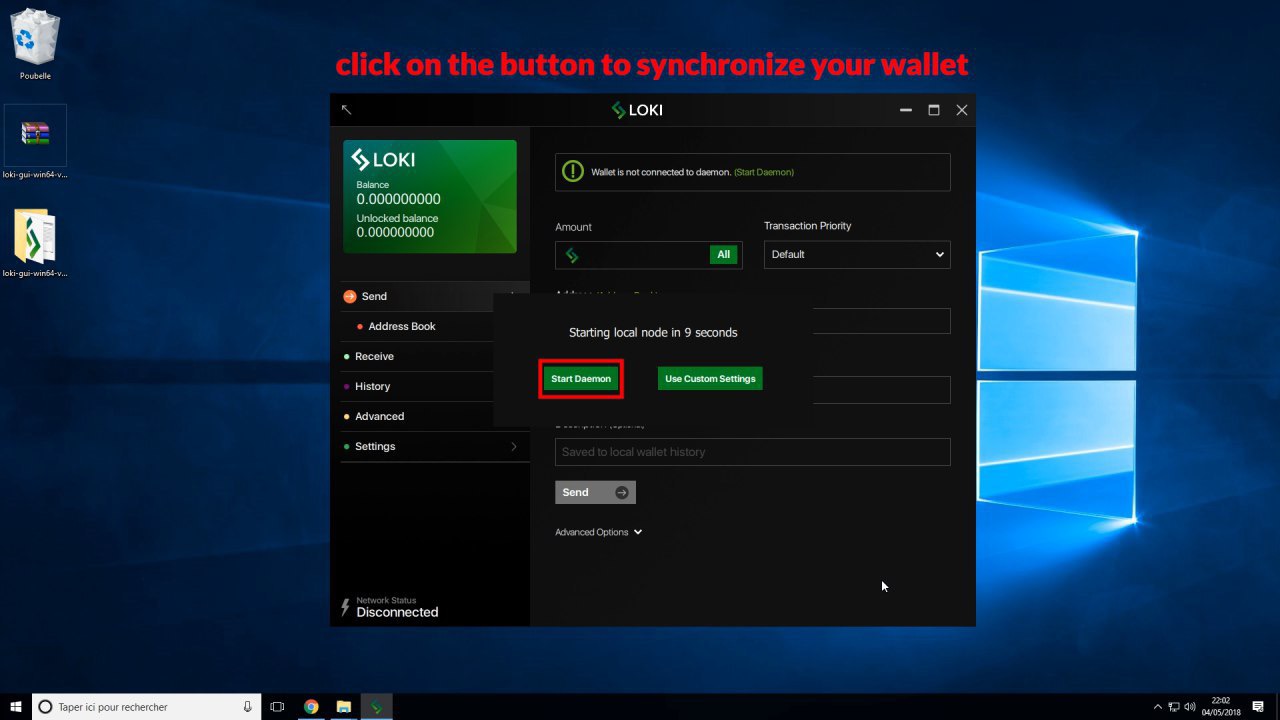Focus the 'Saved to local wallet history' description field
Viewport: 1280px width, 720px height.
[752, 452]
